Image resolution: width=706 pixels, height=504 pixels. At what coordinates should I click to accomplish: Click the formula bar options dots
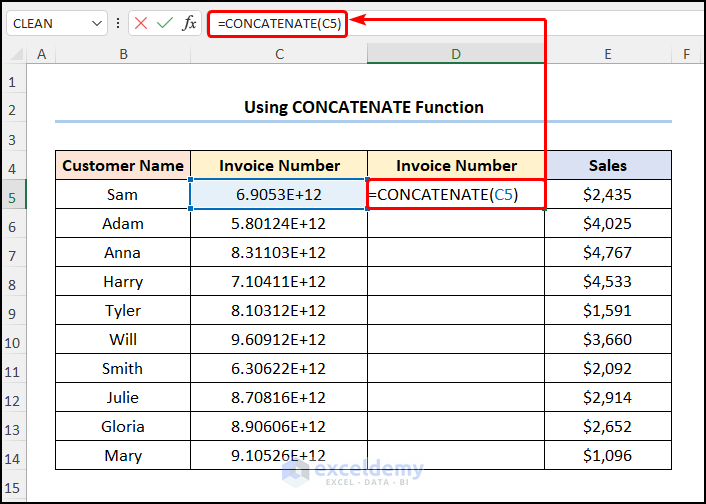point(119,23)
